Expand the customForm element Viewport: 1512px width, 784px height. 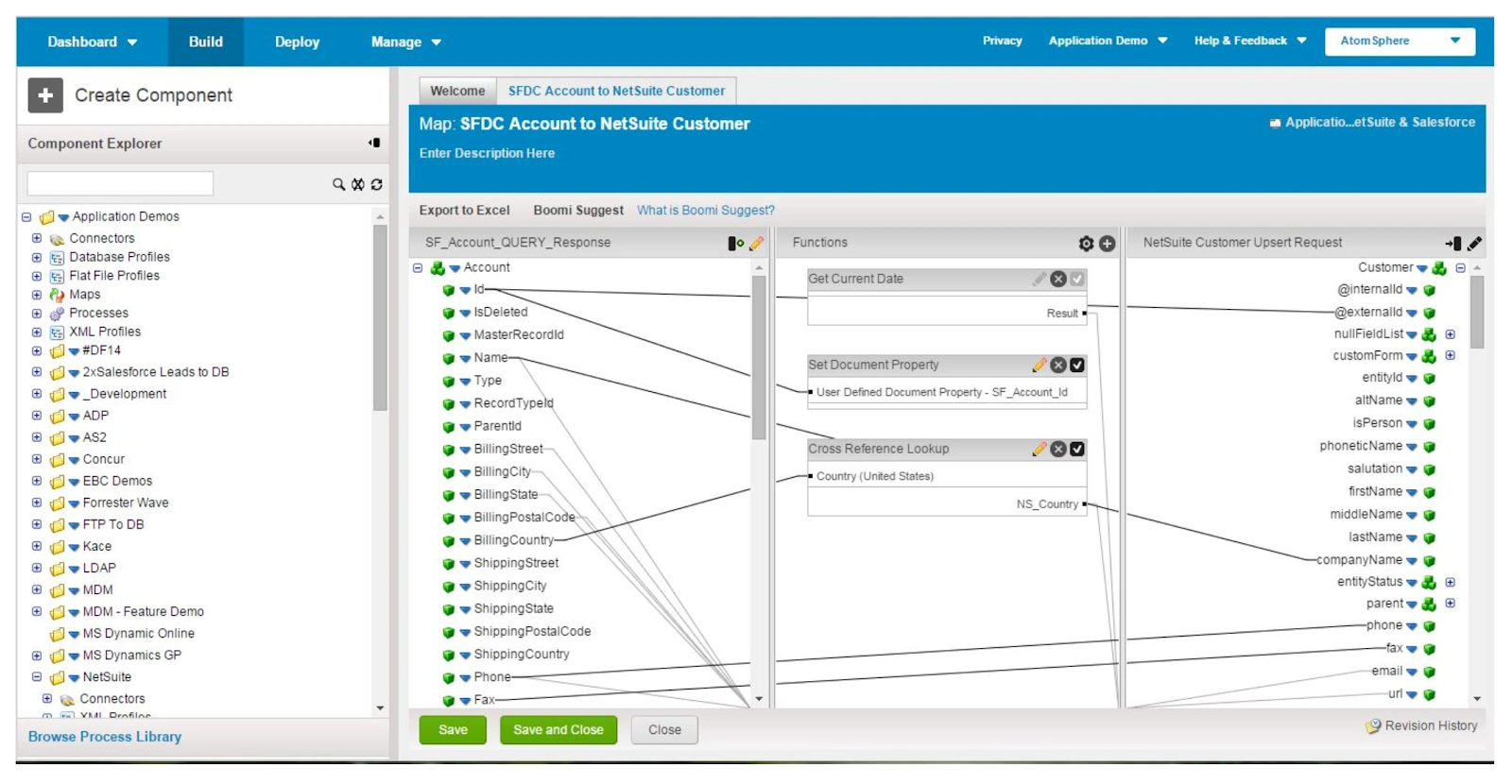pos(1450,356)
